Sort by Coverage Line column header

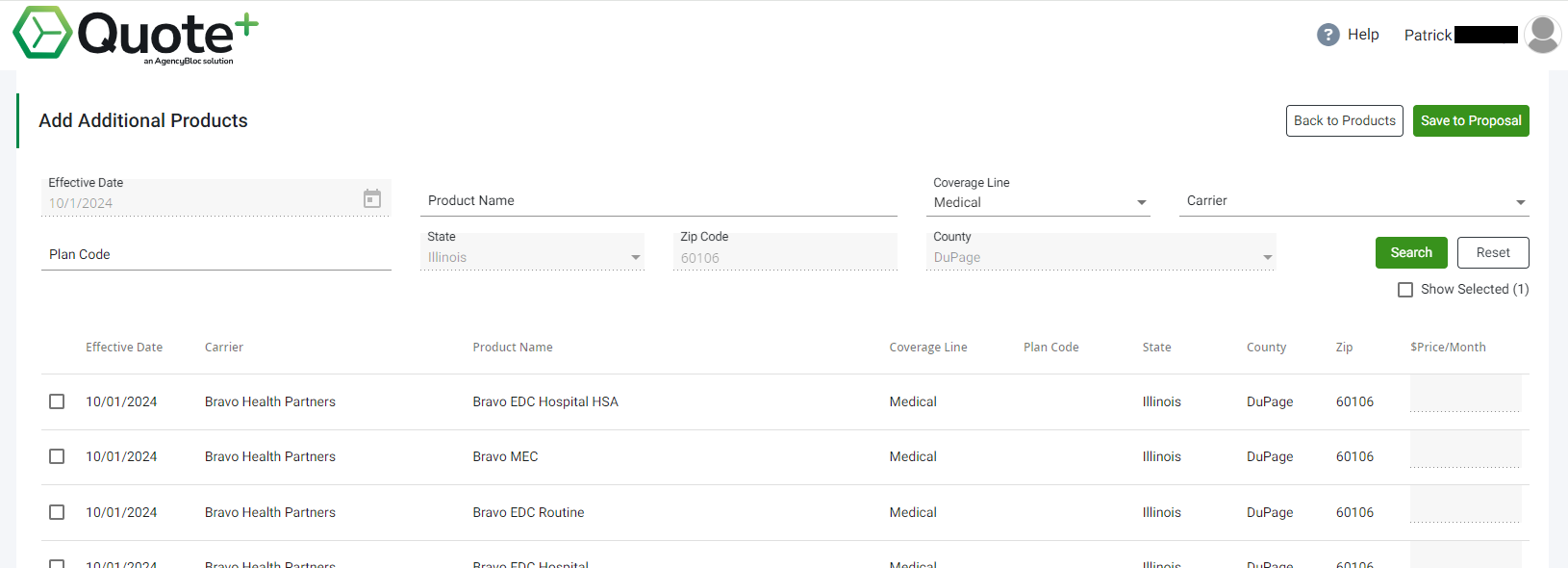pyautogui.click(x=928, y=348)
